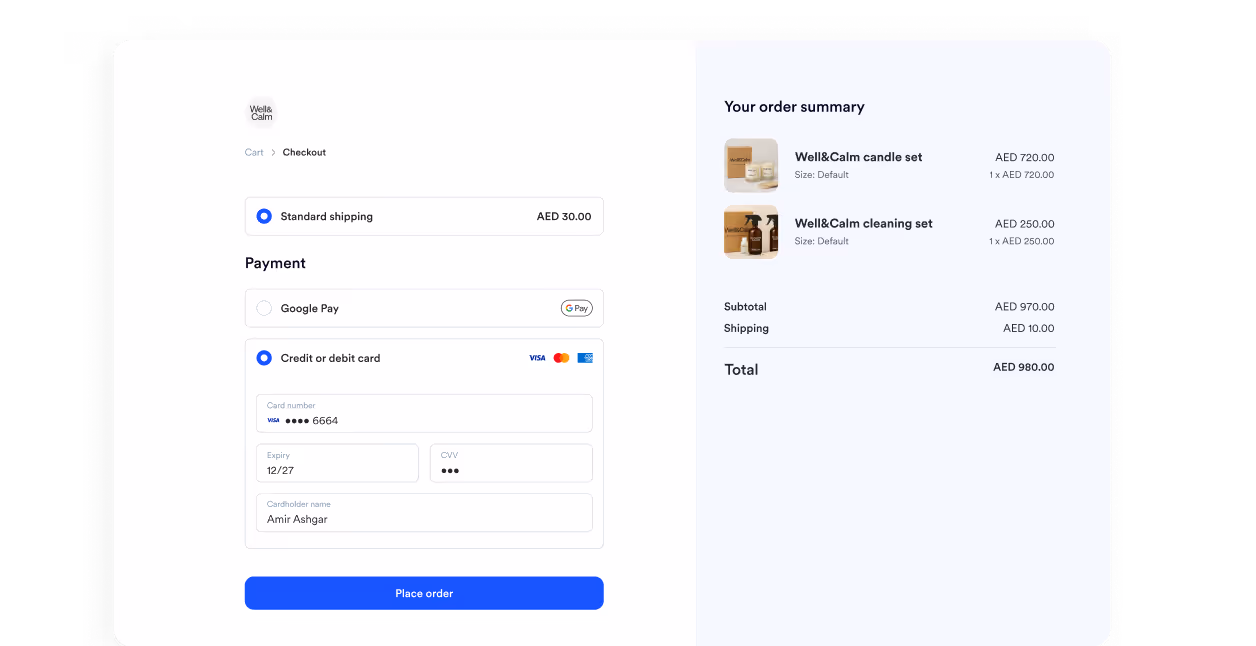Screen dimensions: 1256x646
Task: Select Google Pay as payment method
Action: pos(263,308)
